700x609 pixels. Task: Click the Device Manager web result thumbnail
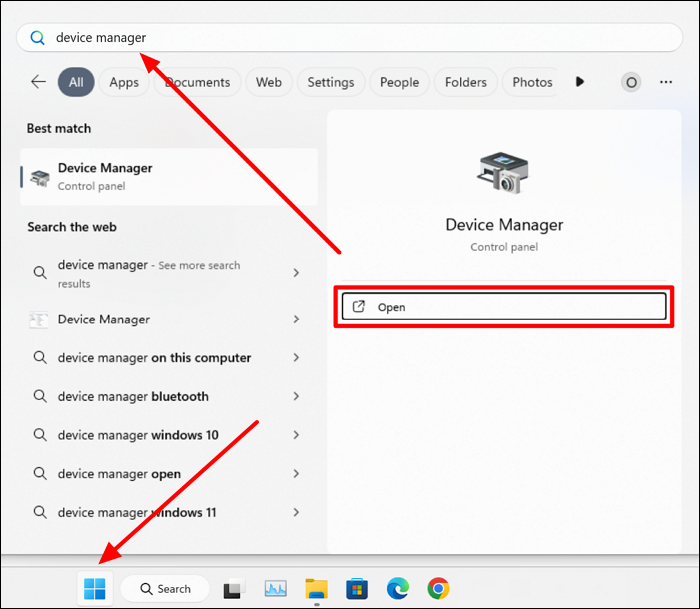[x=38, y=320]
